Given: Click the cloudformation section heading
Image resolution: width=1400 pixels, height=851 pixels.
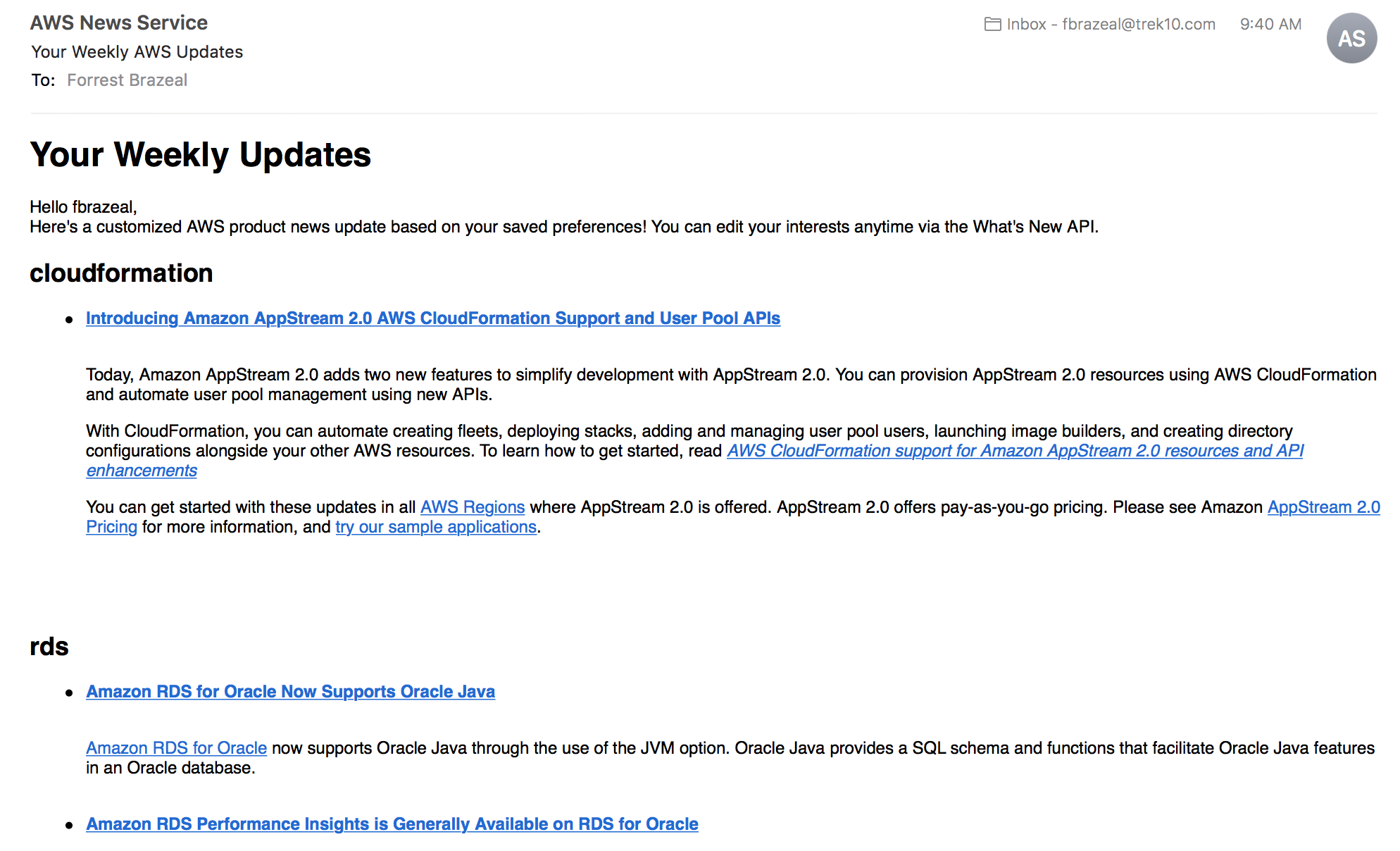Looking at the screenshot, I should [121, 273].
